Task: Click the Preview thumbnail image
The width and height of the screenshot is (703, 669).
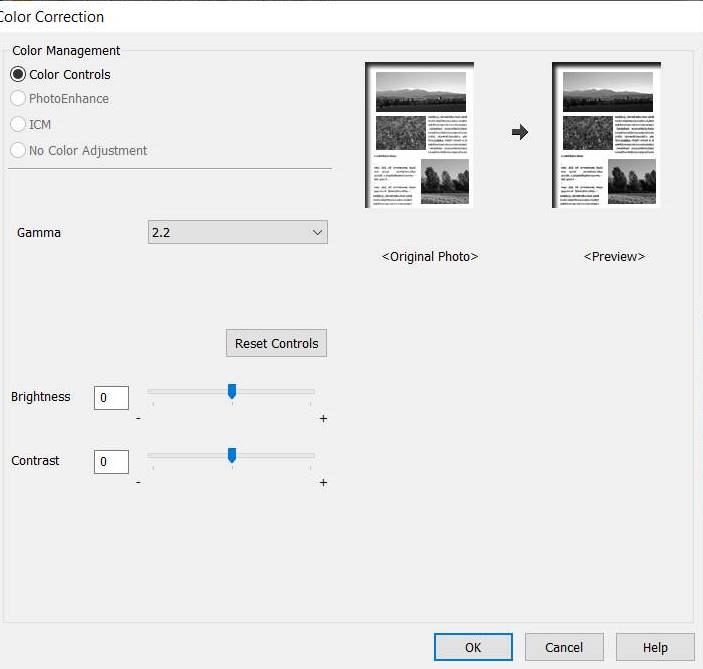Action: tap(606, 135)
